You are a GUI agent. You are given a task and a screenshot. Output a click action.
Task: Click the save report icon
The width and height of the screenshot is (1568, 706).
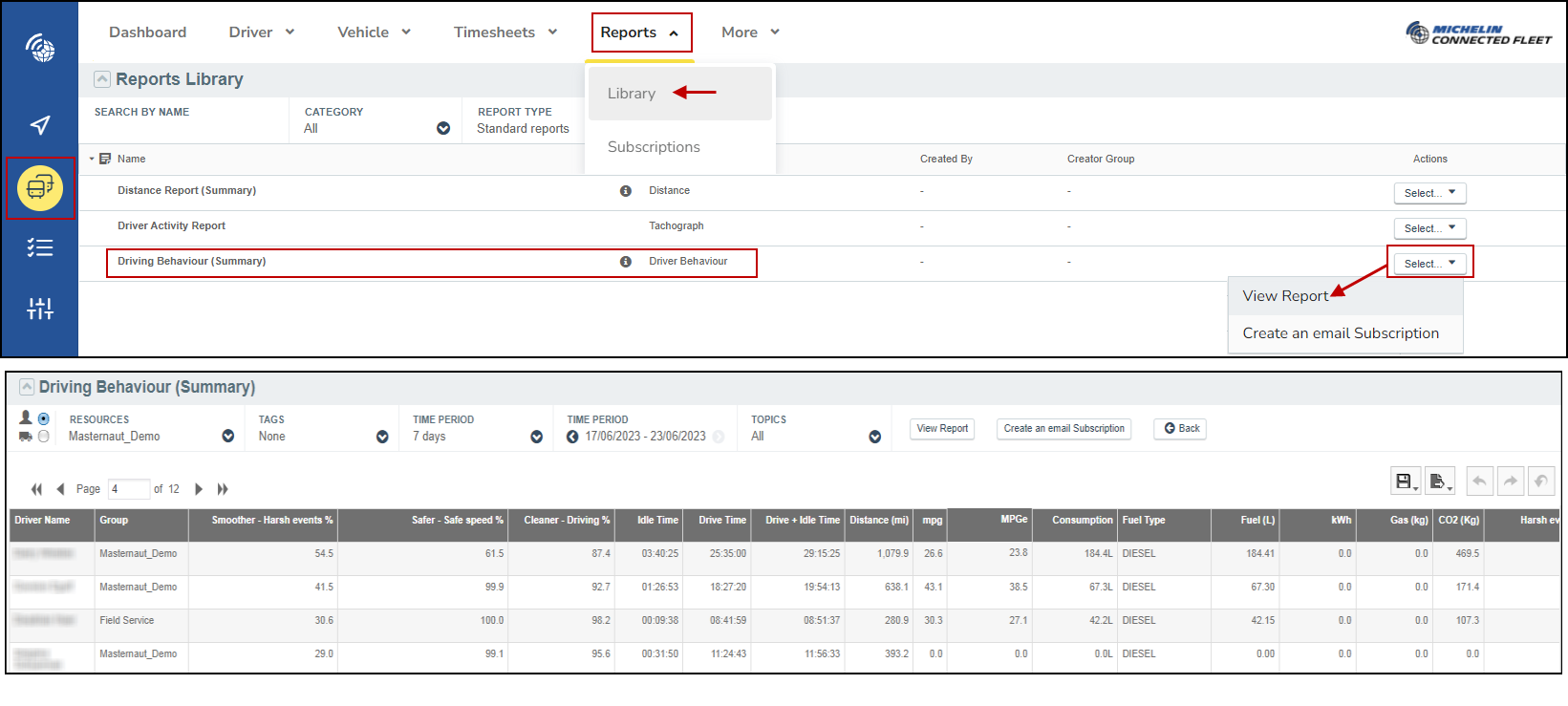point(1405,481)
